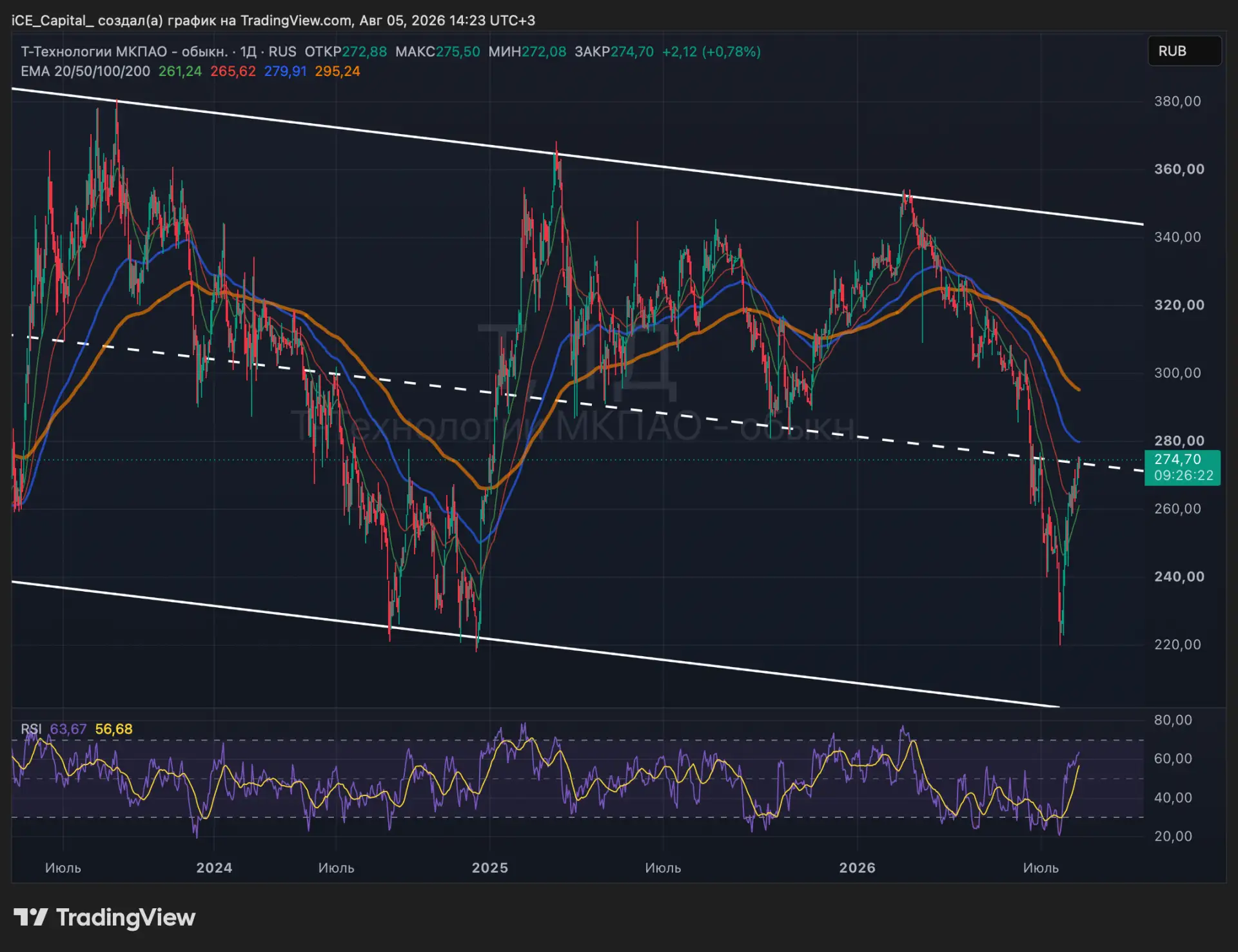Click the 300,00 price axis label
1238x952 pixels.
(1177, 373)
